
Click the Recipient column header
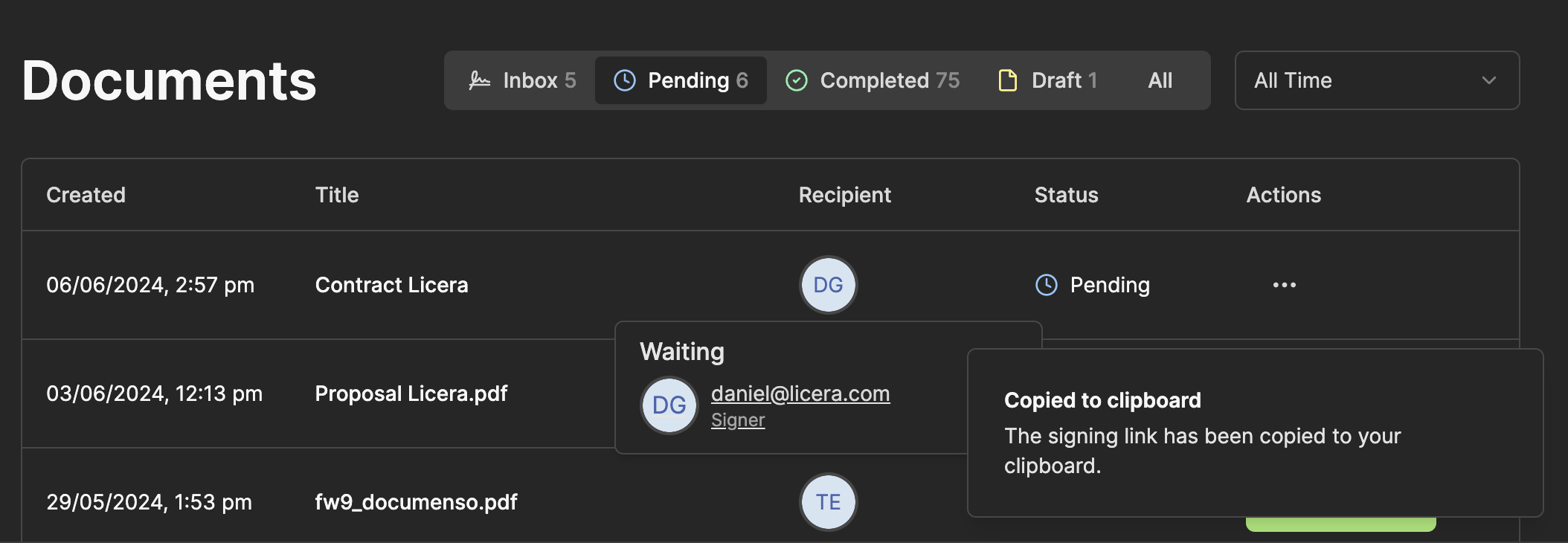844,195
